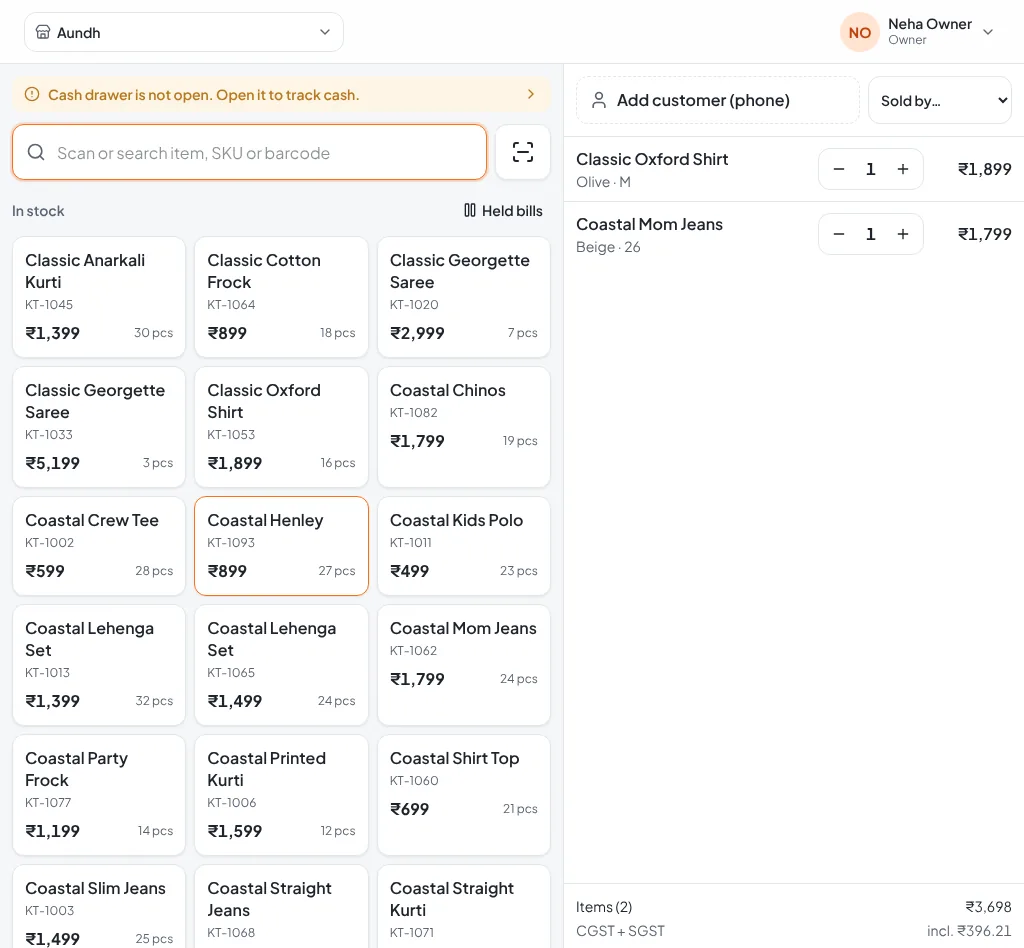1024x948 pixels.
Task: Select the Coastal Straight Kurti card
Action: 464,907
